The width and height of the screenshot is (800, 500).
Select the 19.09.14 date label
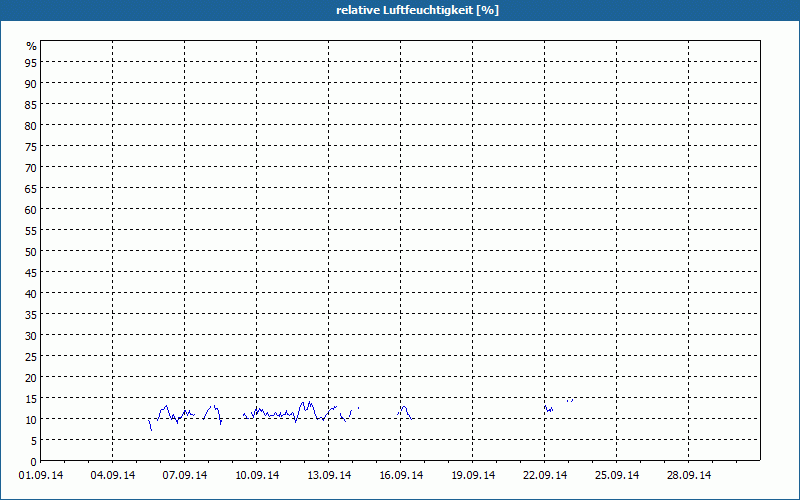[472, 475]
